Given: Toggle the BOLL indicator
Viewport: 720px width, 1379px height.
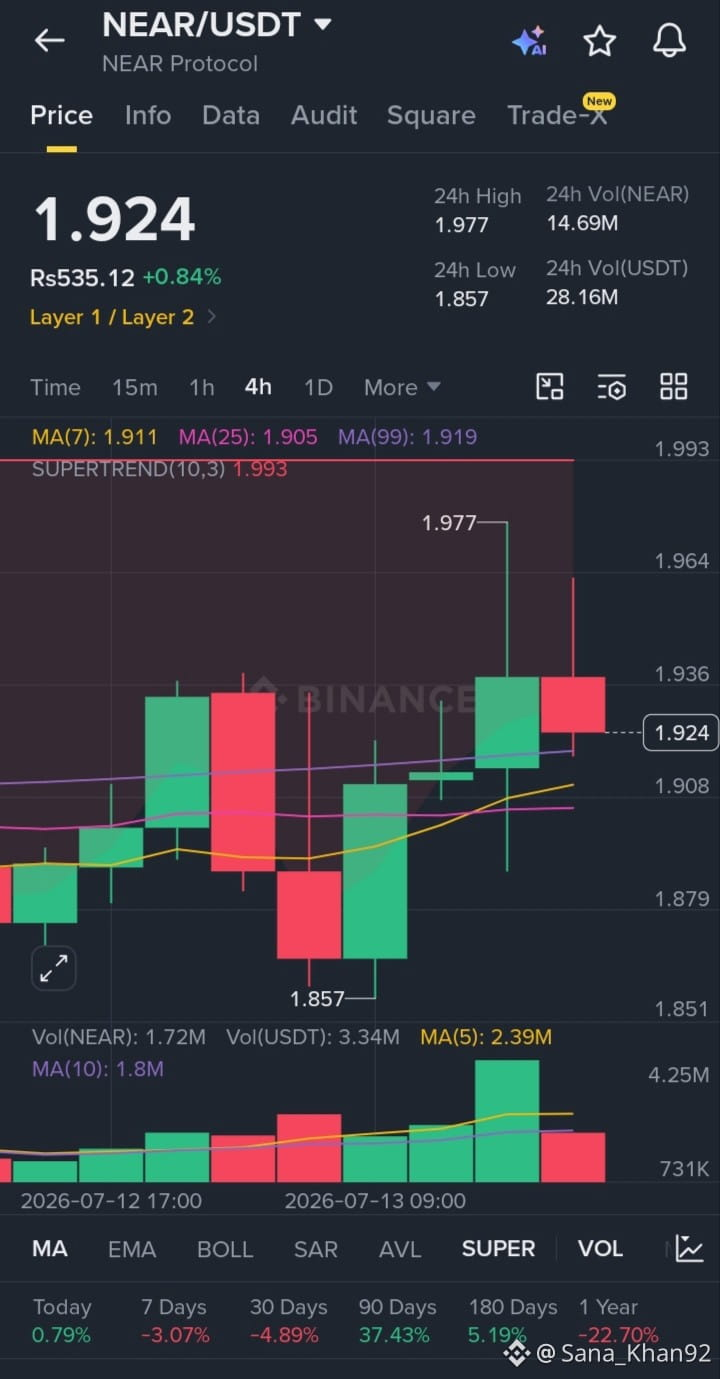Looking at the screenshot, I should [x=225, y=1248].
